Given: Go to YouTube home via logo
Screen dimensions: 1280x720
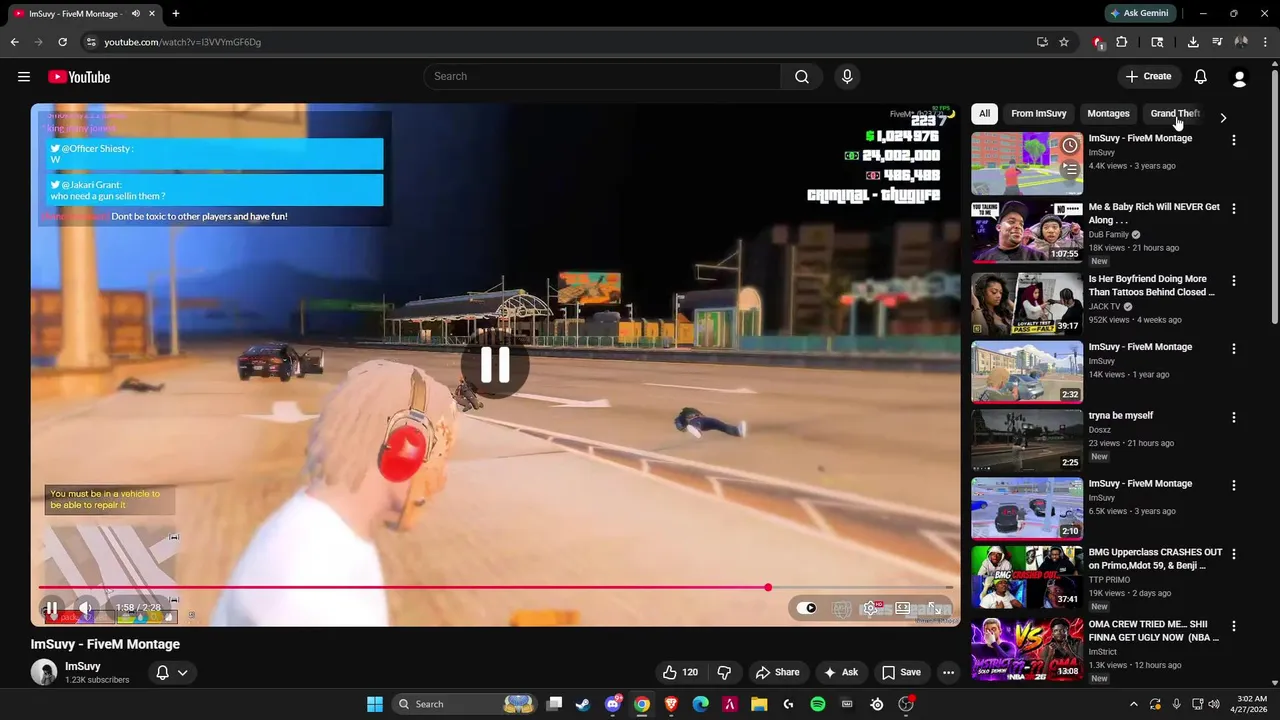Looking at the screenshot, I should coord(79,77).
